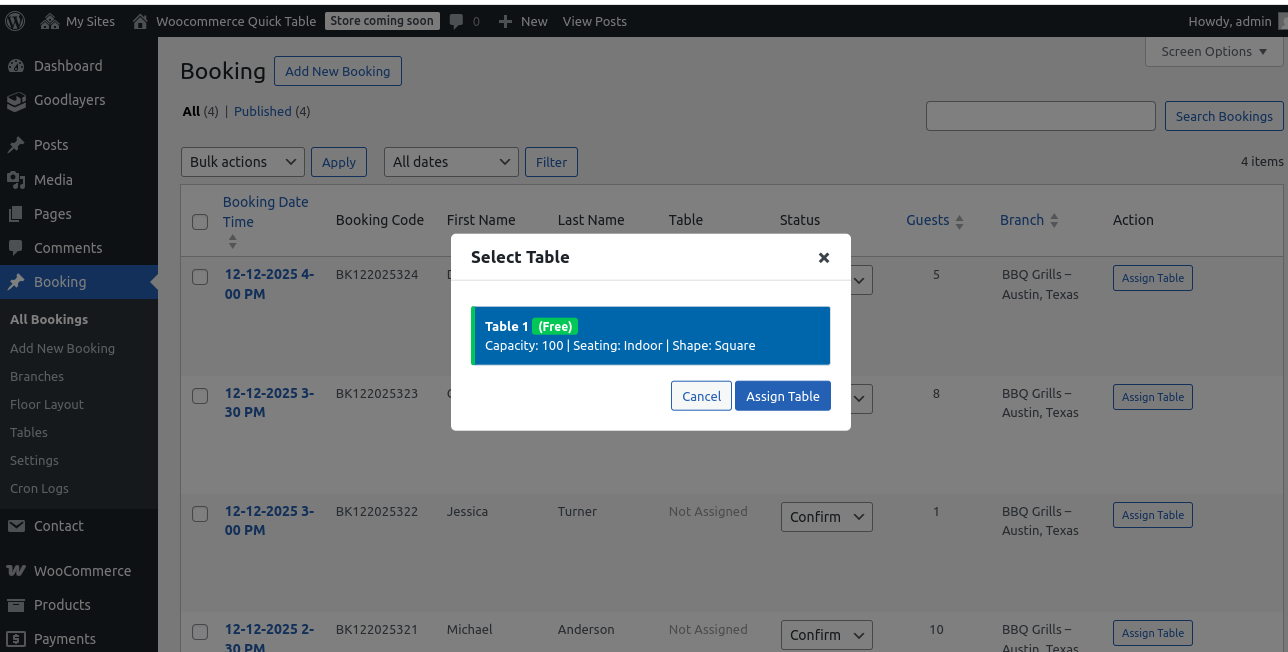Expand the All dates filter dropdown
This screenshot has width=1288, height=652.
451,162
